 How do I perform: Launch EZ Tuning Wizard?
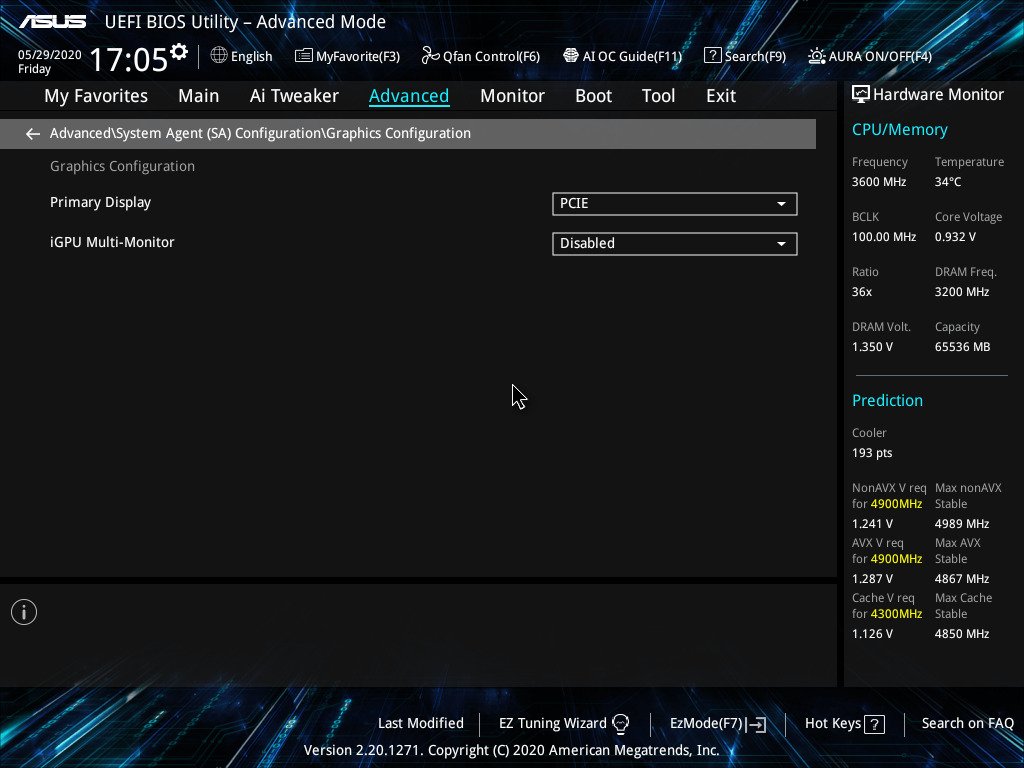(564, 724)
